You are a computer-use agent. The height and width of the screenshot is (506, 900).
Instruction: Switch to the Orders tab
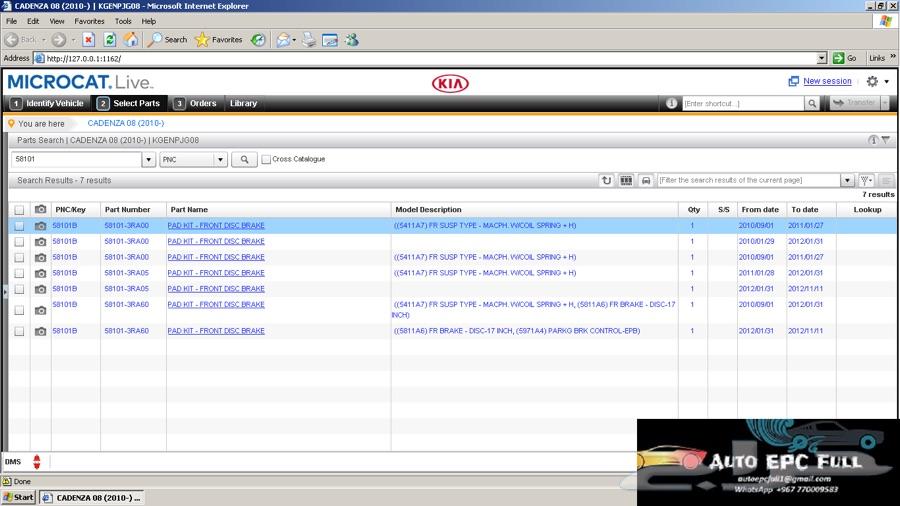195,103
